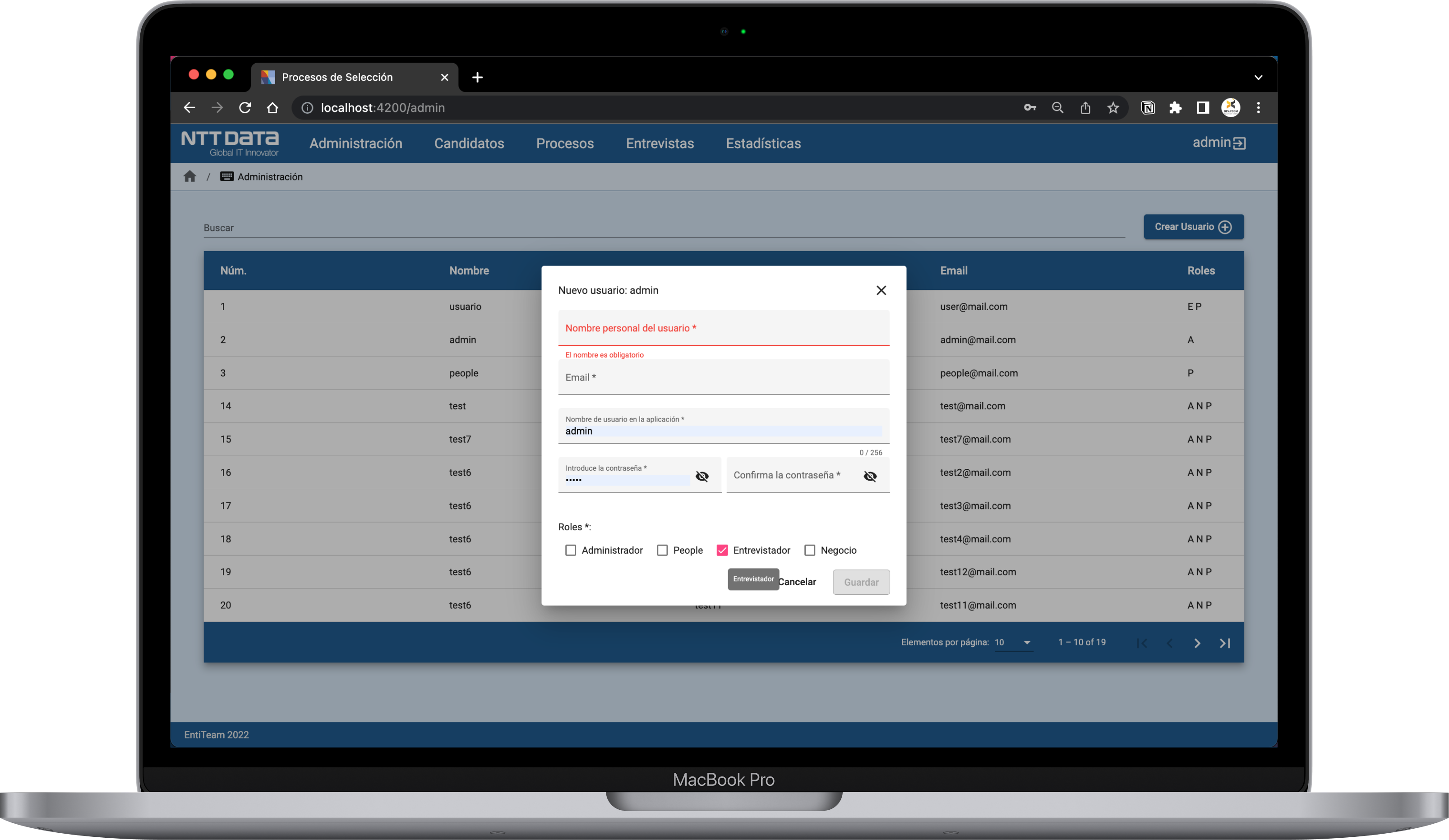Click the home breadcrumb icon
Screen dimensions: 1449x840
click(x=190, y=176)
